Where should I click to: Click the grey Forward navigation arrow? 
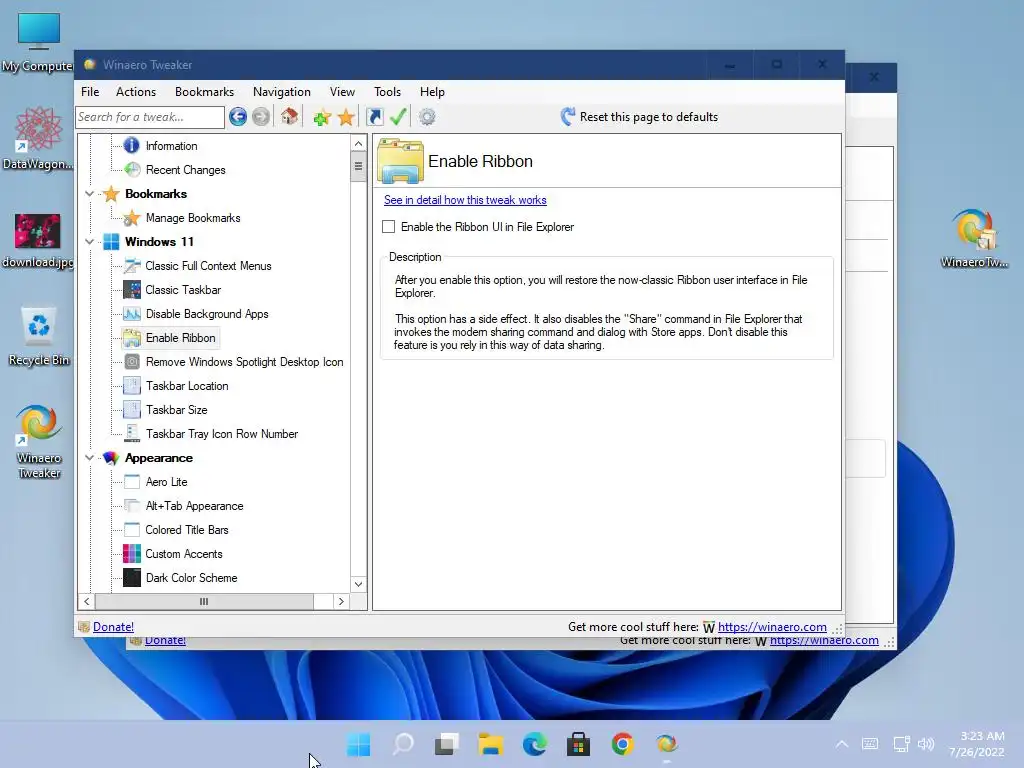click(x=261, y=117)
